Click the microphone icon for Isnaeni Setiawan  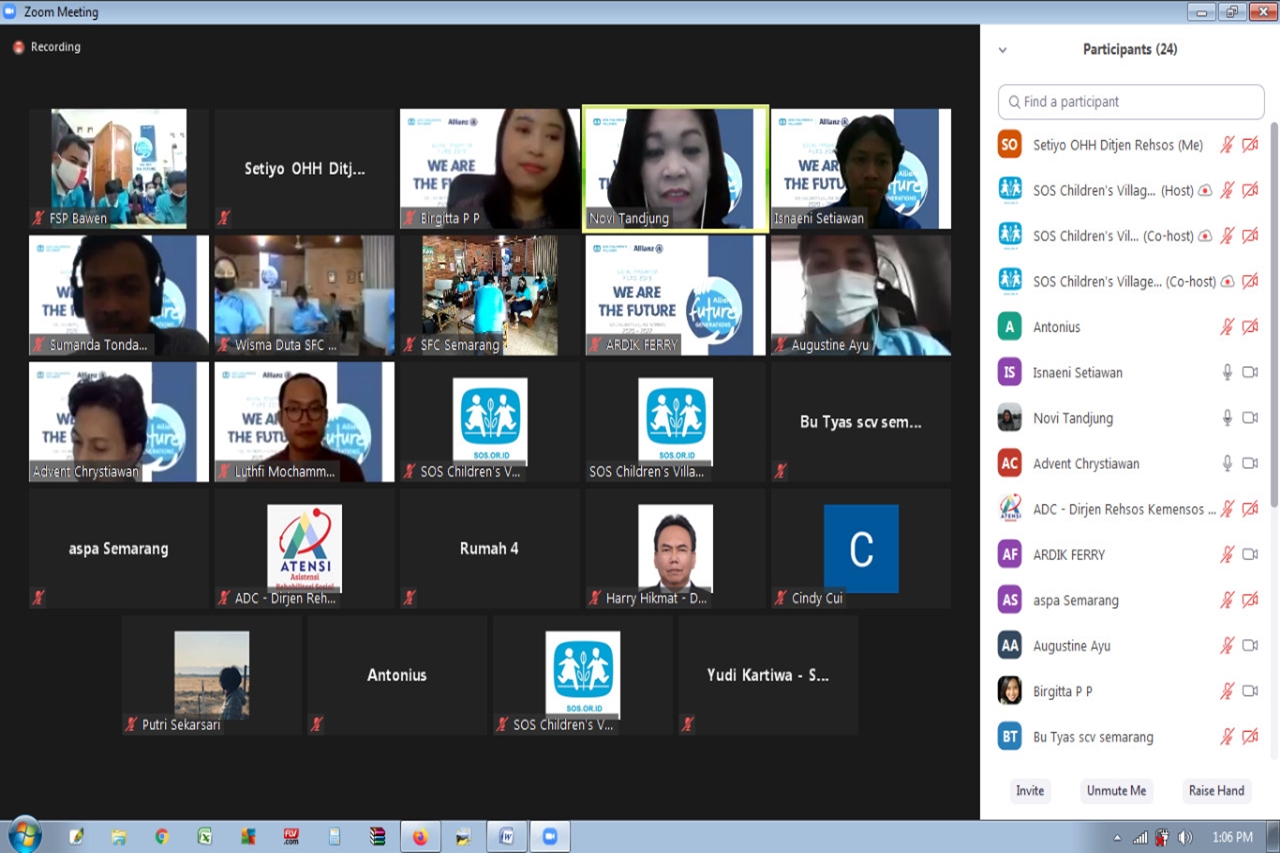coord(1227,372)
